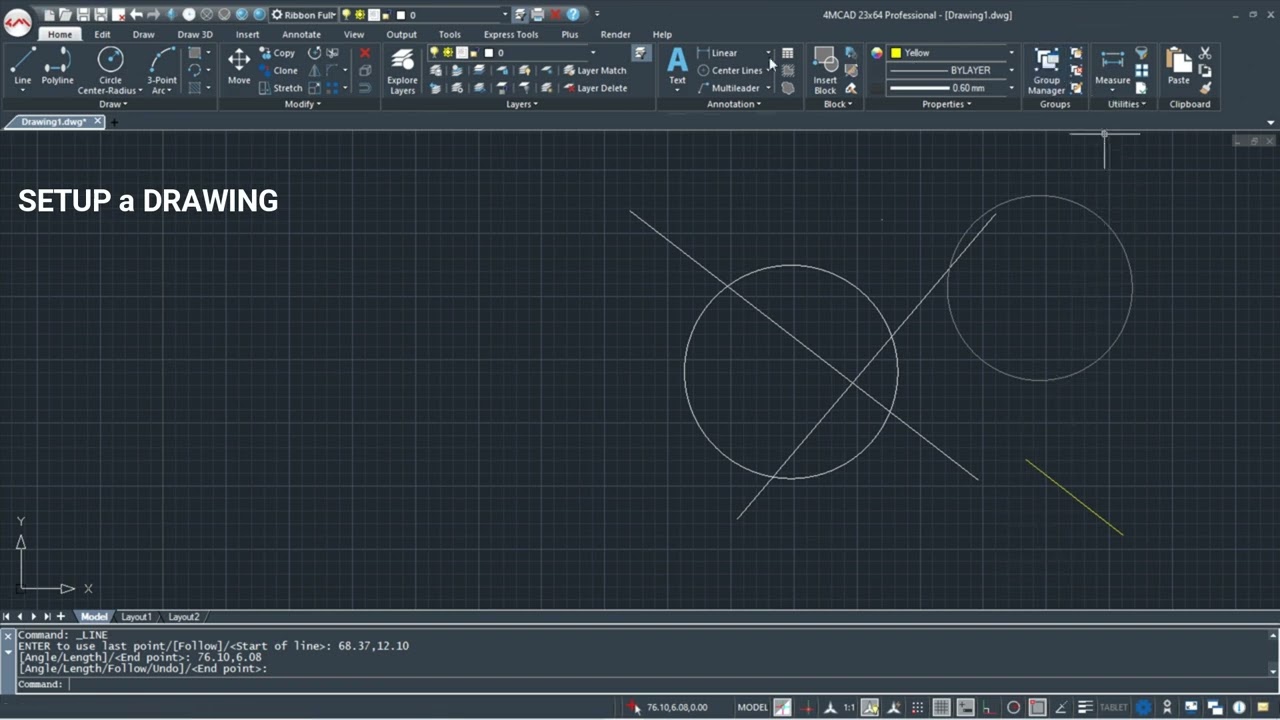Screen dimensions: 1280x720
Task: Click coordinates readout 76.10,6.08,0.00
Action: coord(677,707)
